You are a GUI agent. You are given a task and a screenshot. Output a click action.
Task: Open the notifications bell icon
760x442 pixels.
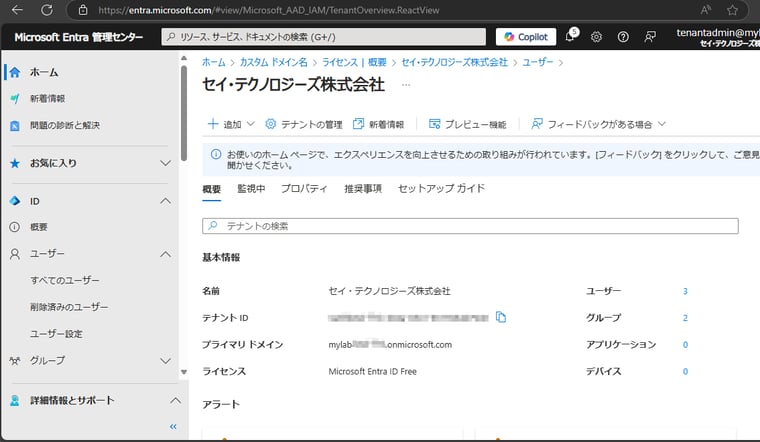tap(570, 36)
